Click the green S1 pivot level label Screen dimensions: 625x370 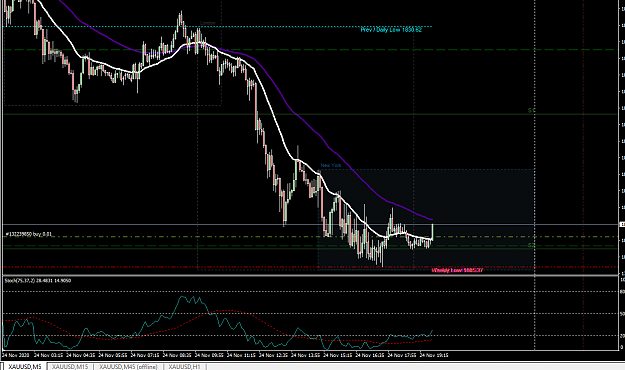(x=531, y=110)
